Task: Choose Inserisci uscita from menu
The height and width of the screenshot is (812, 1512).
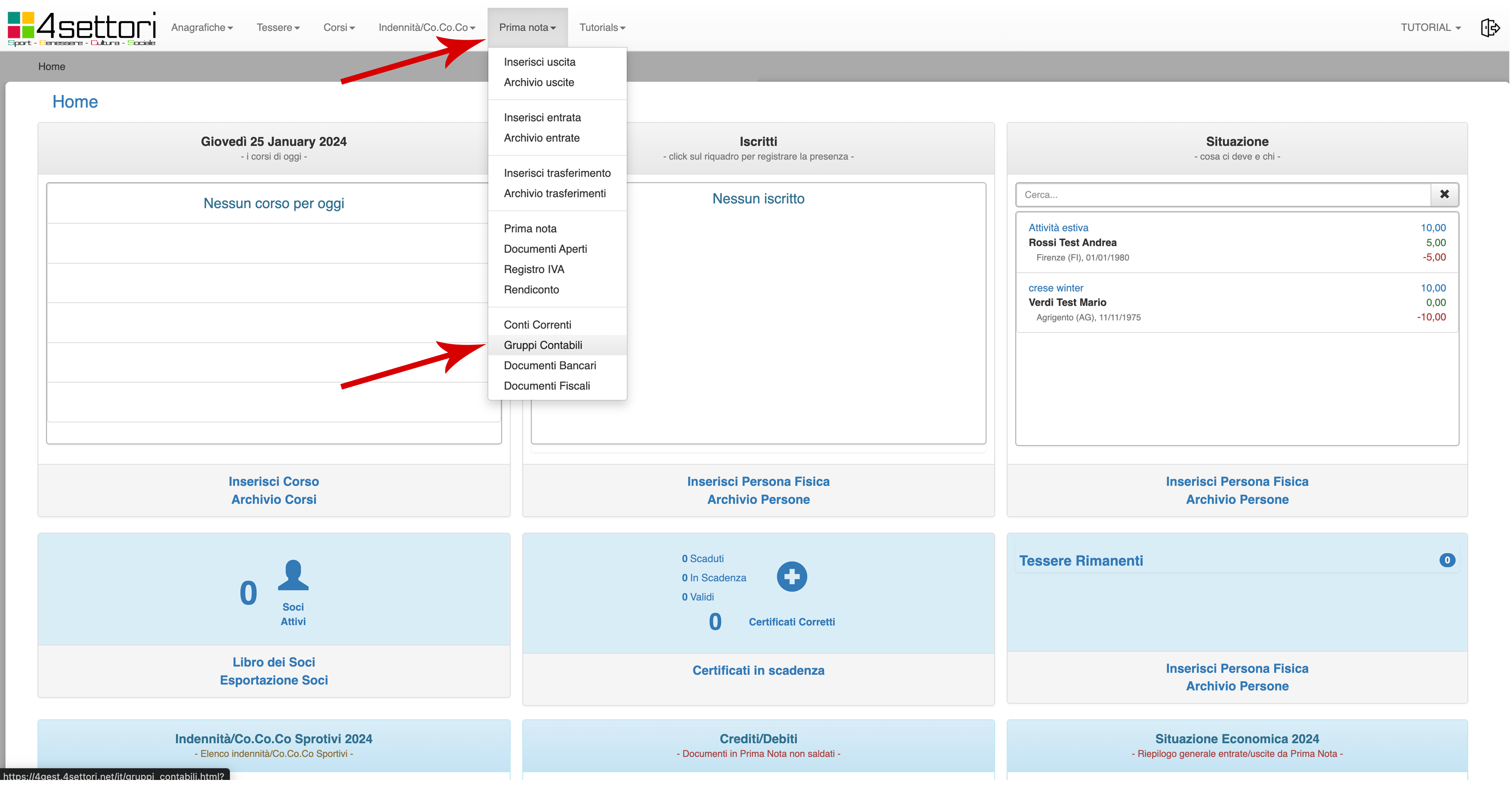Action: pos(539,62)
